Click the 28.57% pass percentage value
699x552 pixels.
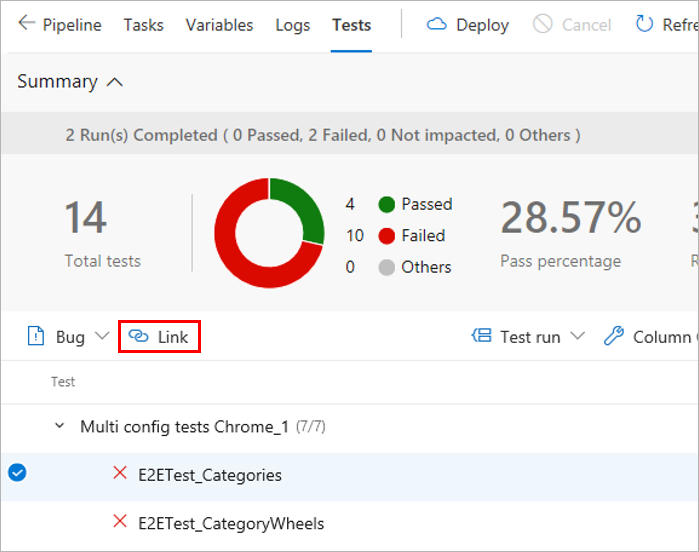[x=571, y=218]
